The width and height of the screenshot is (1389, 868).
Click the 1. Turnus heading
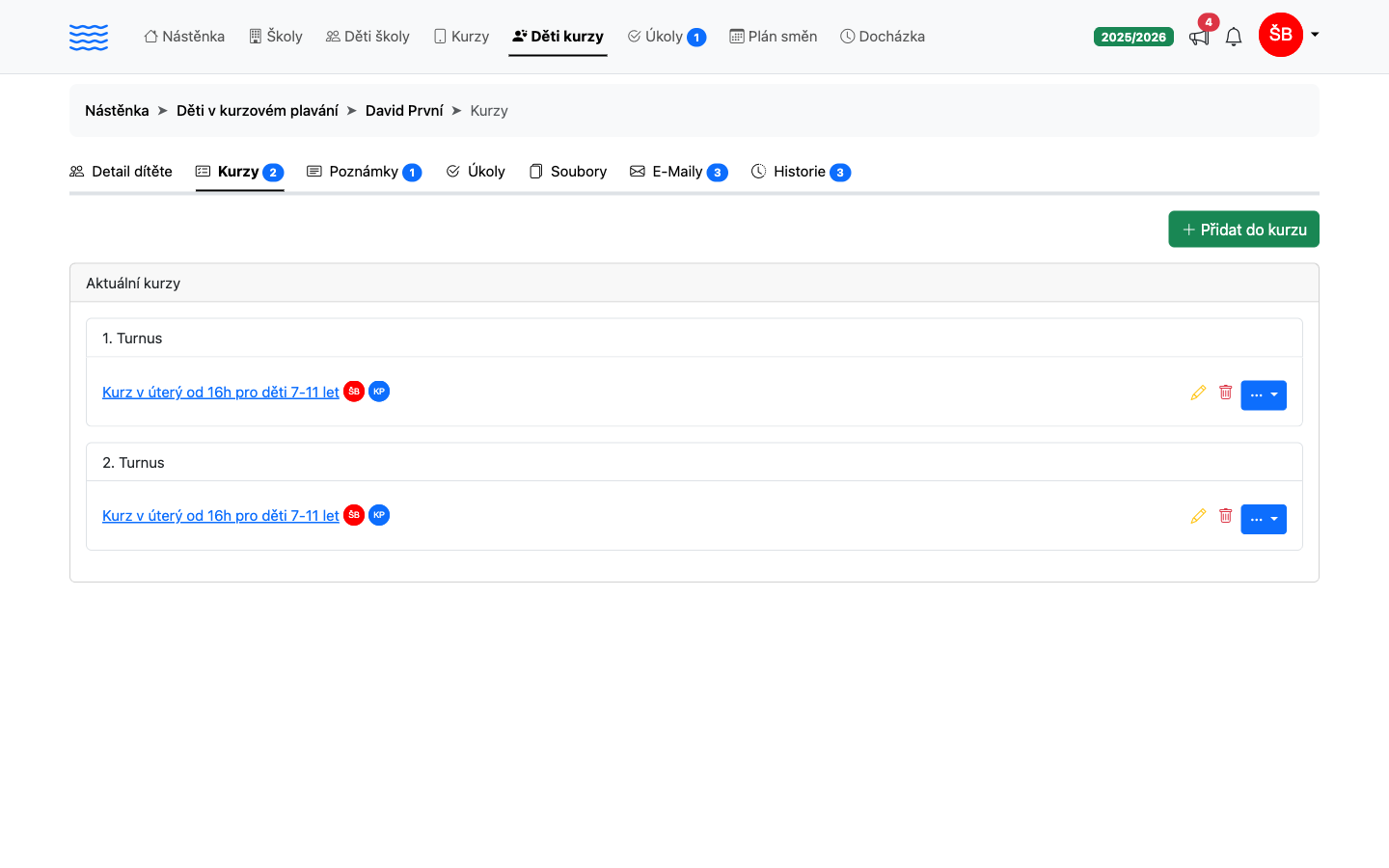pyautogui.click(x=132, y=339)
